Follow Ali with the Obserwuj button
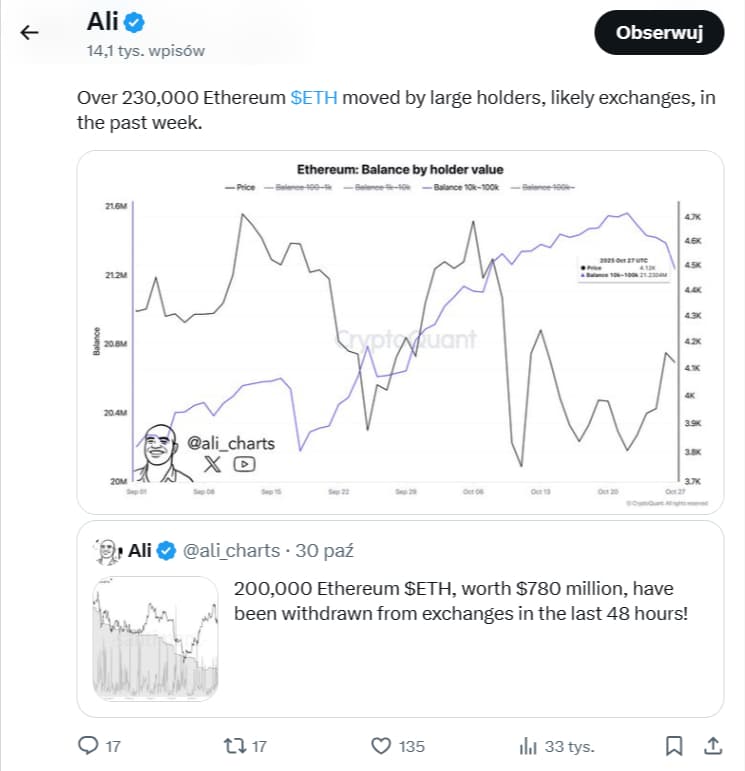 [x=658, y=32]
